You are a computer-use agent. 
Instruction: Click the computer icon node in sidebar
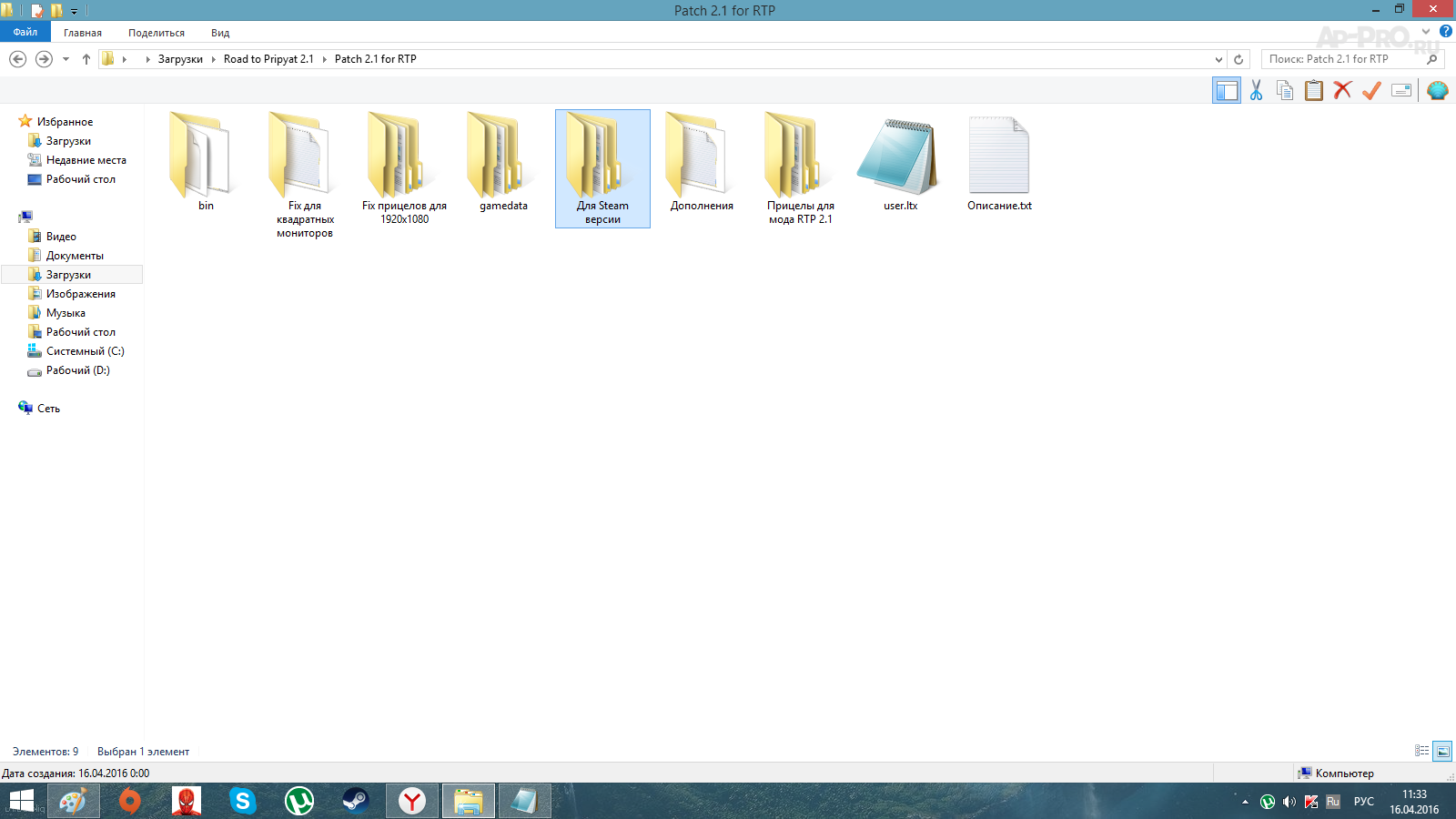tap(25, 217)
